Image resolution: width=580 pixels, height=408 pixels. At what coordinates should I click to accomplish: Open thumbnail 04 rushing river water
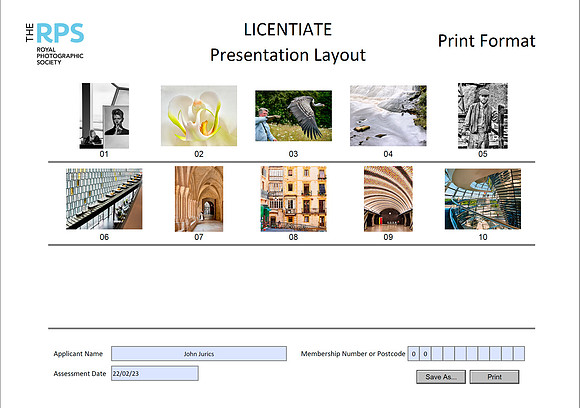(x=388, y=116)
